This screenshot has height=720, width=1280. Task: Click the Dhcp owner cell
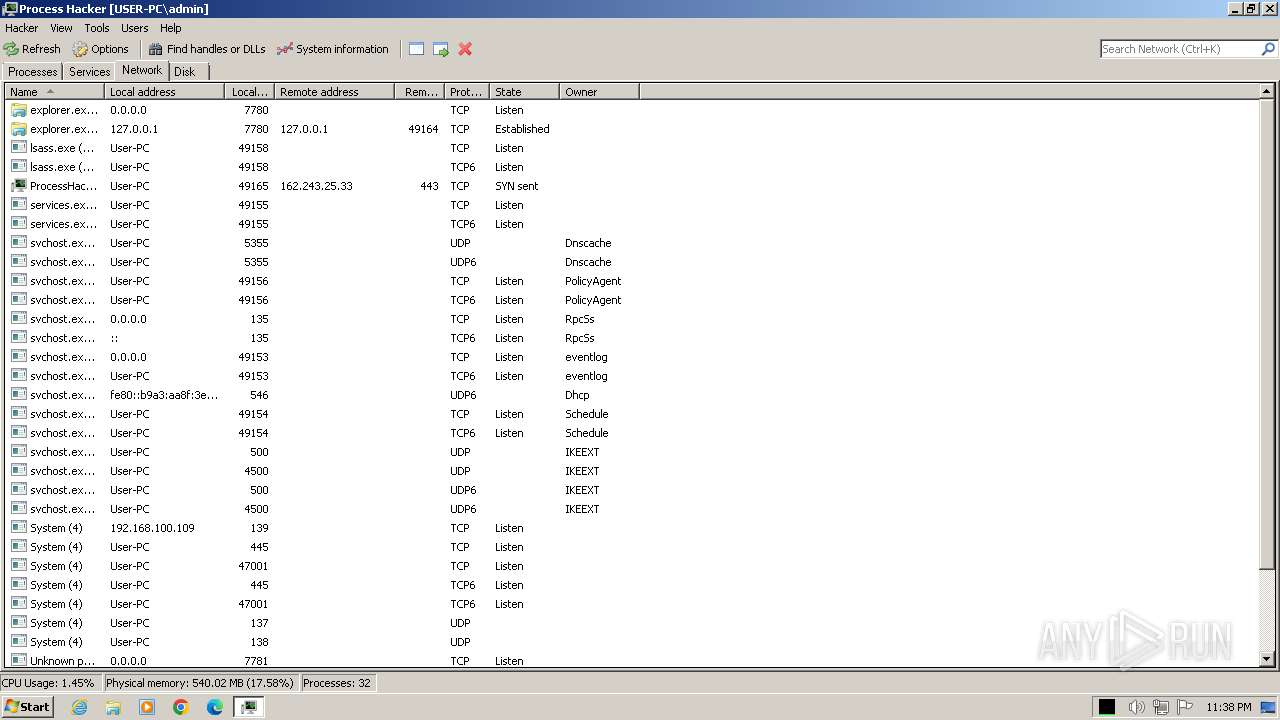(x=577, y=395)
